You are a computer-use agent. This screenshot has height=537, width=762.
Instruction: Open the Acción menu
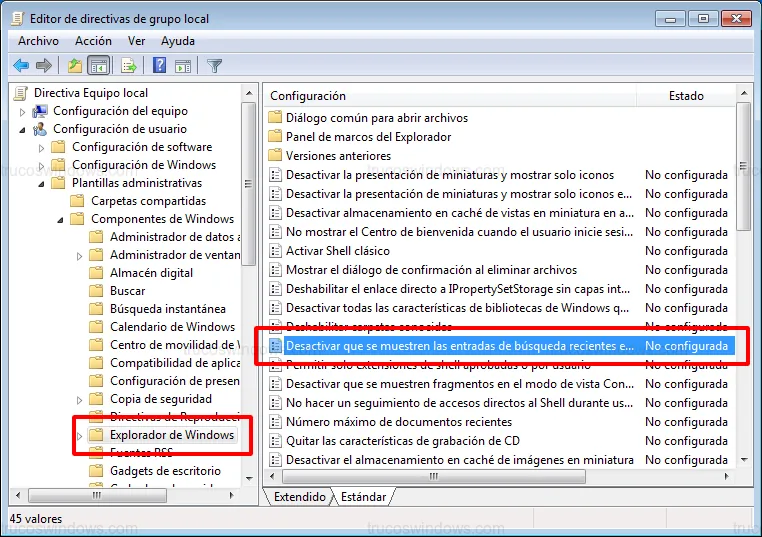coord(93,41)
